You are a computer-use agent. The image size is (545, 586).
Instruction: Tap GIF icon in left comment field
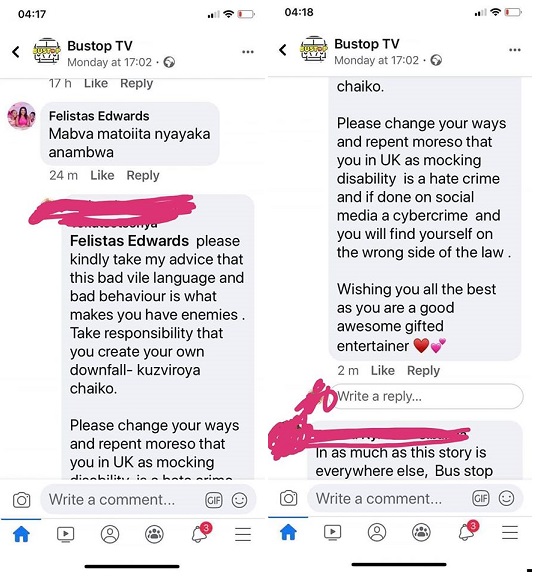coord(214,500)
